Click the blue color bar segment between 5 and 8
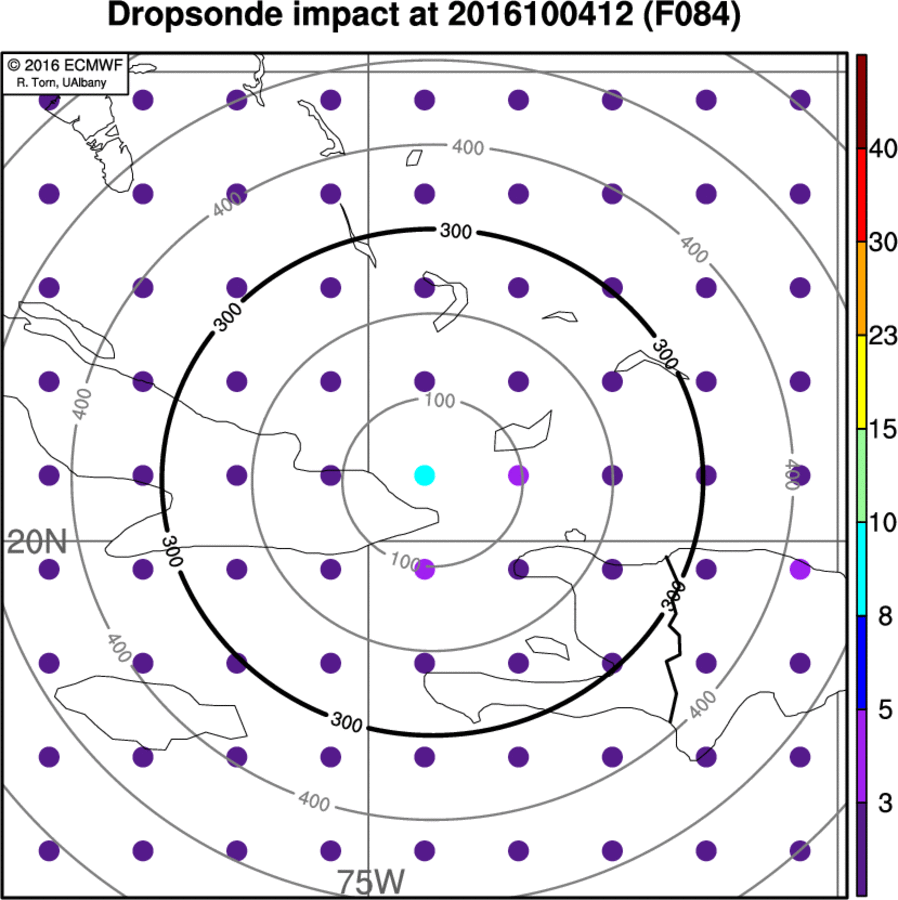The image size is (898, 900). (x=862, y=662)
